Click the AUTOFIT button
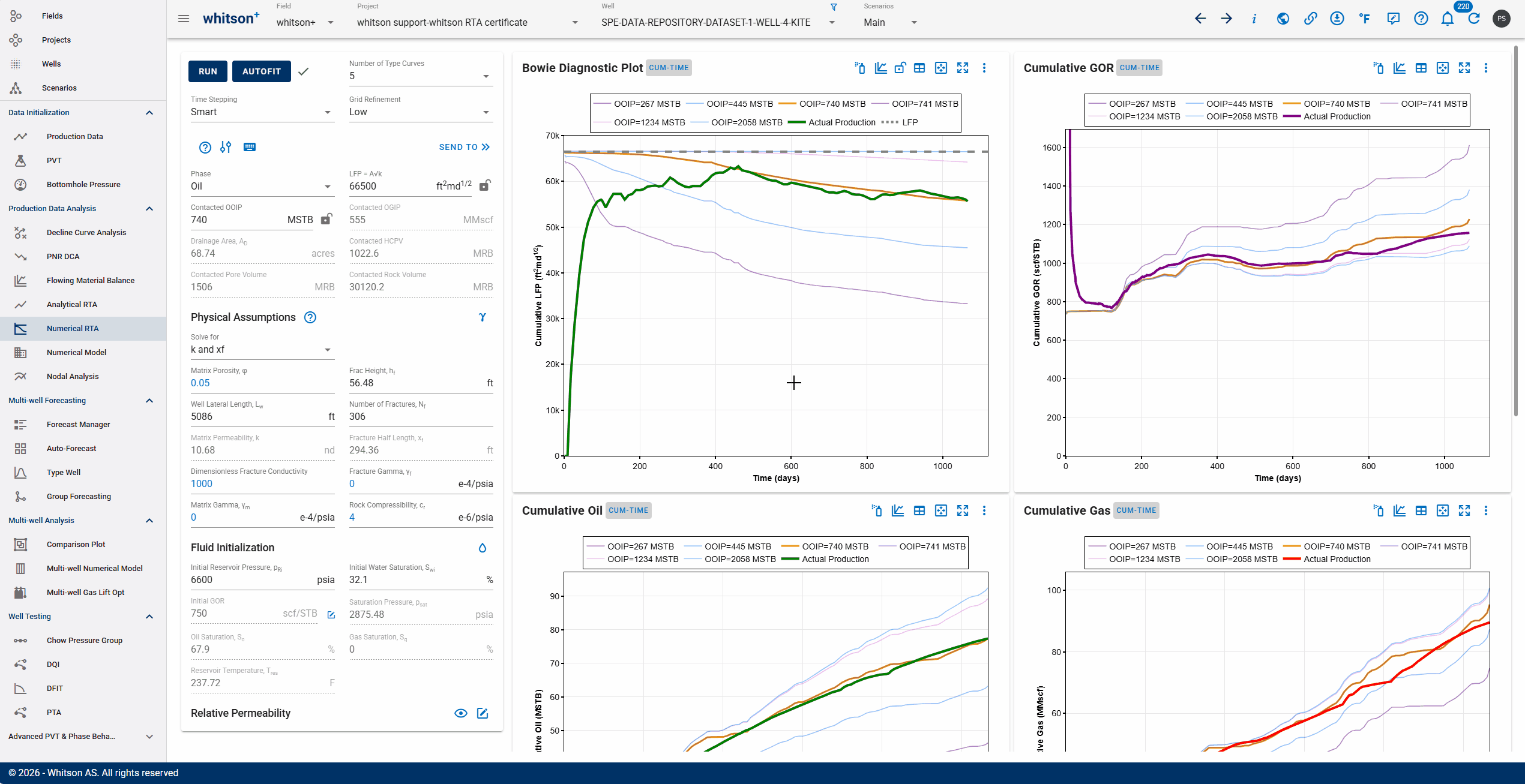Screen dimensions: 1525x784 [262, 71]
